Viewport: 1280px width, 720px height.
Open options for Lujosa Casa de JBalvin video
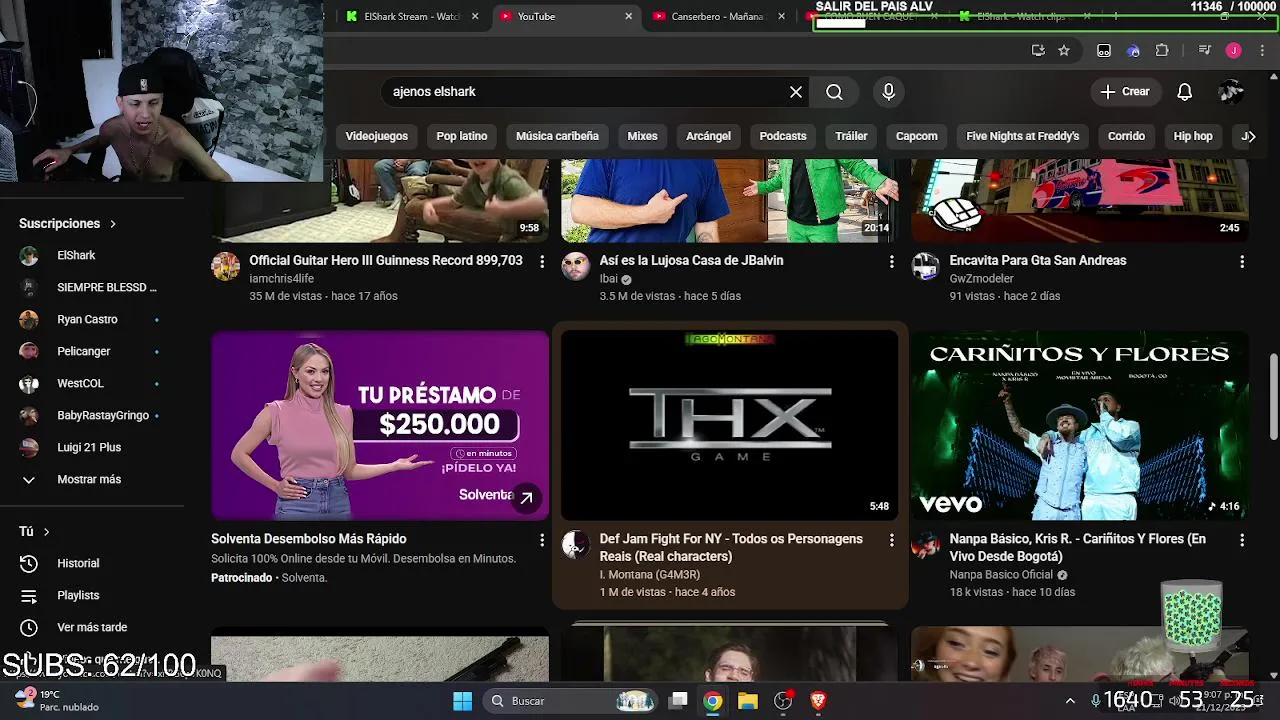coord(891,261)
